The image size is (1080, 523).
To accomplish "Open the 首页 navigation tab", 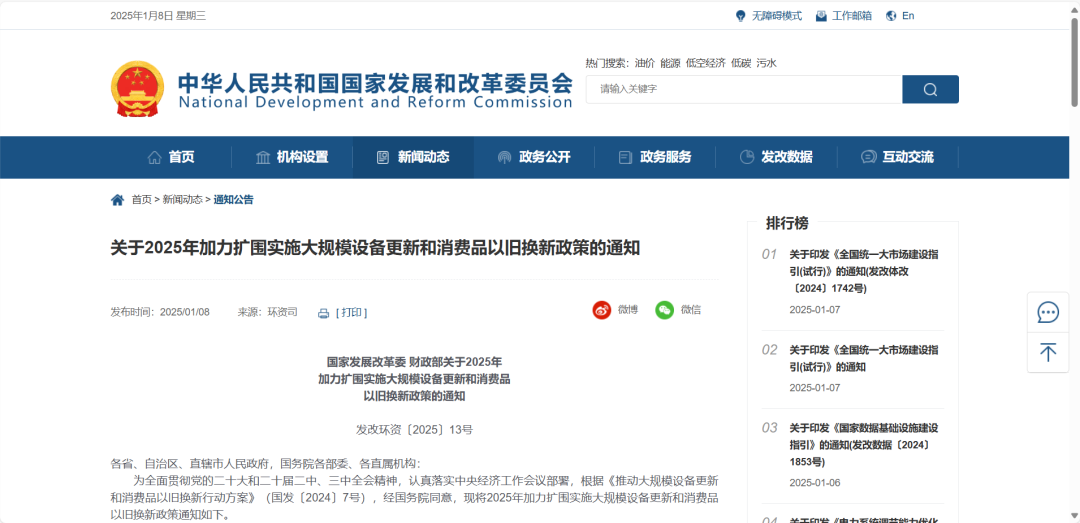I will pos(171,157).
